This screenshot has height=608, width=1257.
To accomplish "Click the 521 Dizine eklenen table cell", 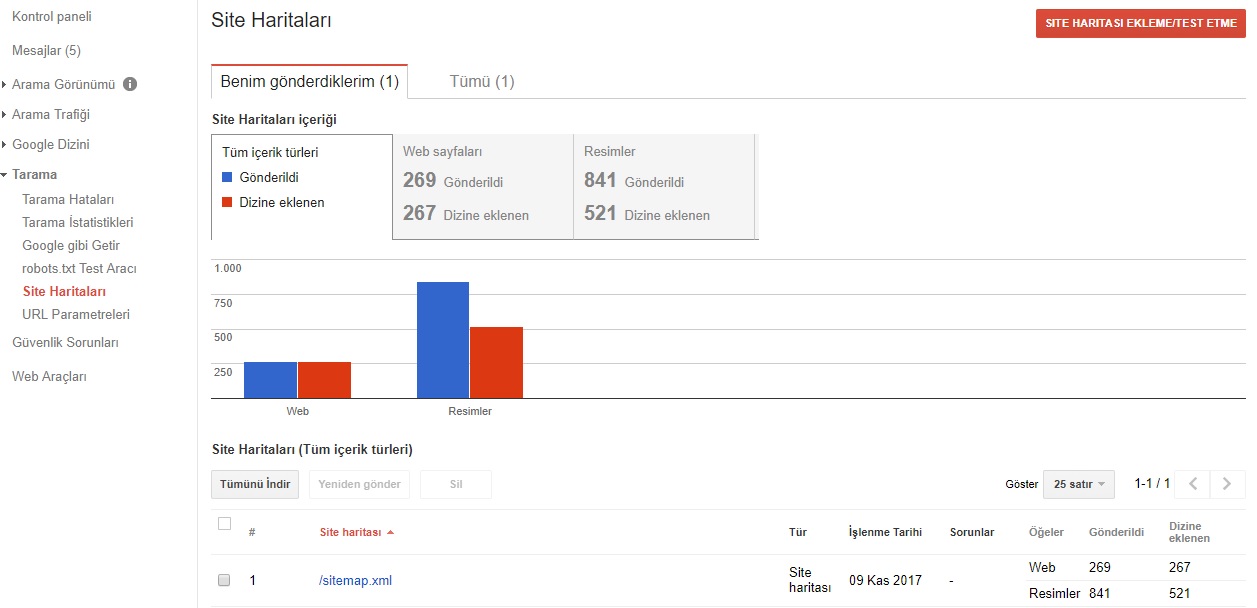I will point(1180,594).
